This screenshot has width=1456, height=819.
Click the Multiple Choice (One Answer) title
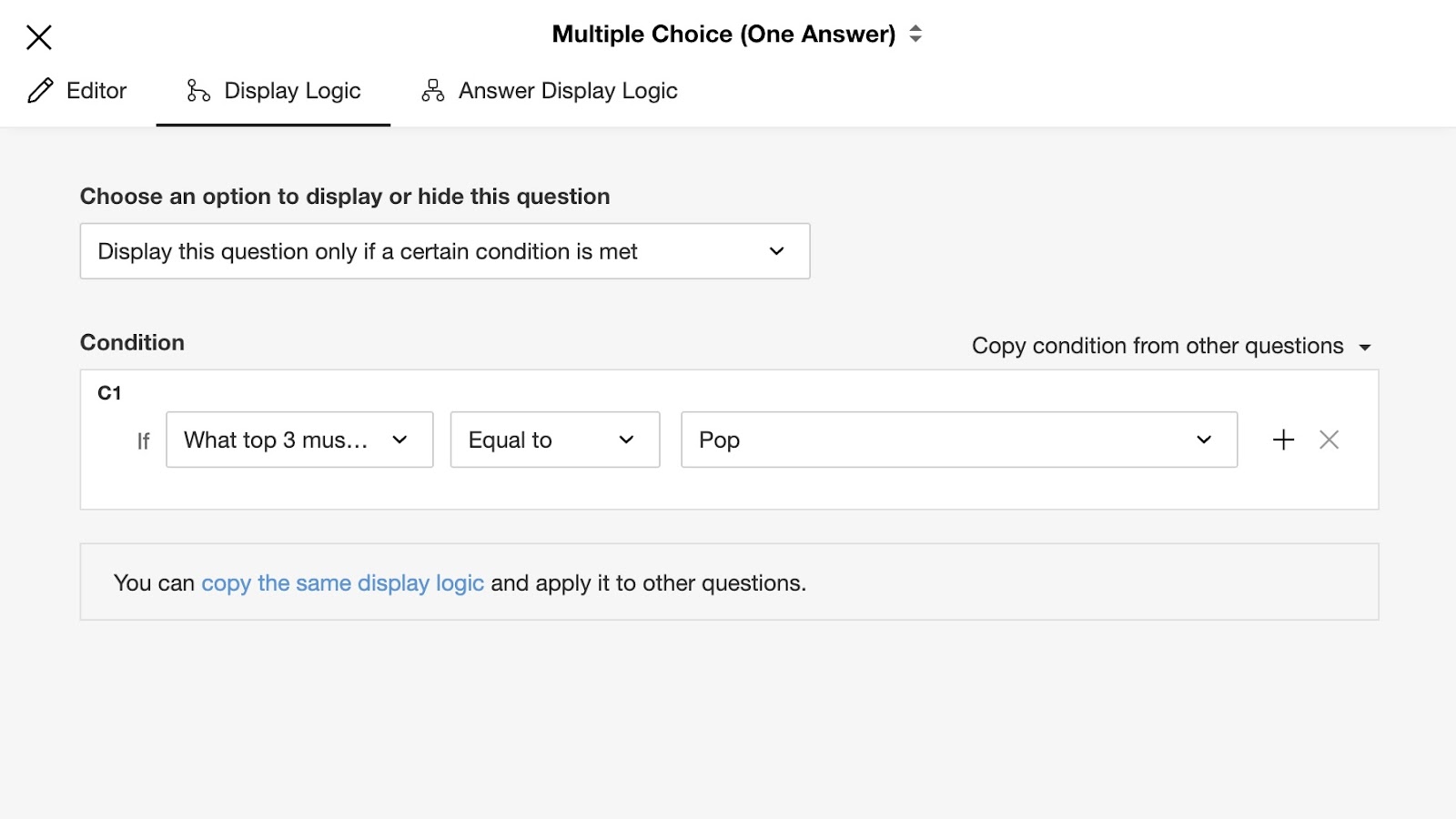coord(723,35)
